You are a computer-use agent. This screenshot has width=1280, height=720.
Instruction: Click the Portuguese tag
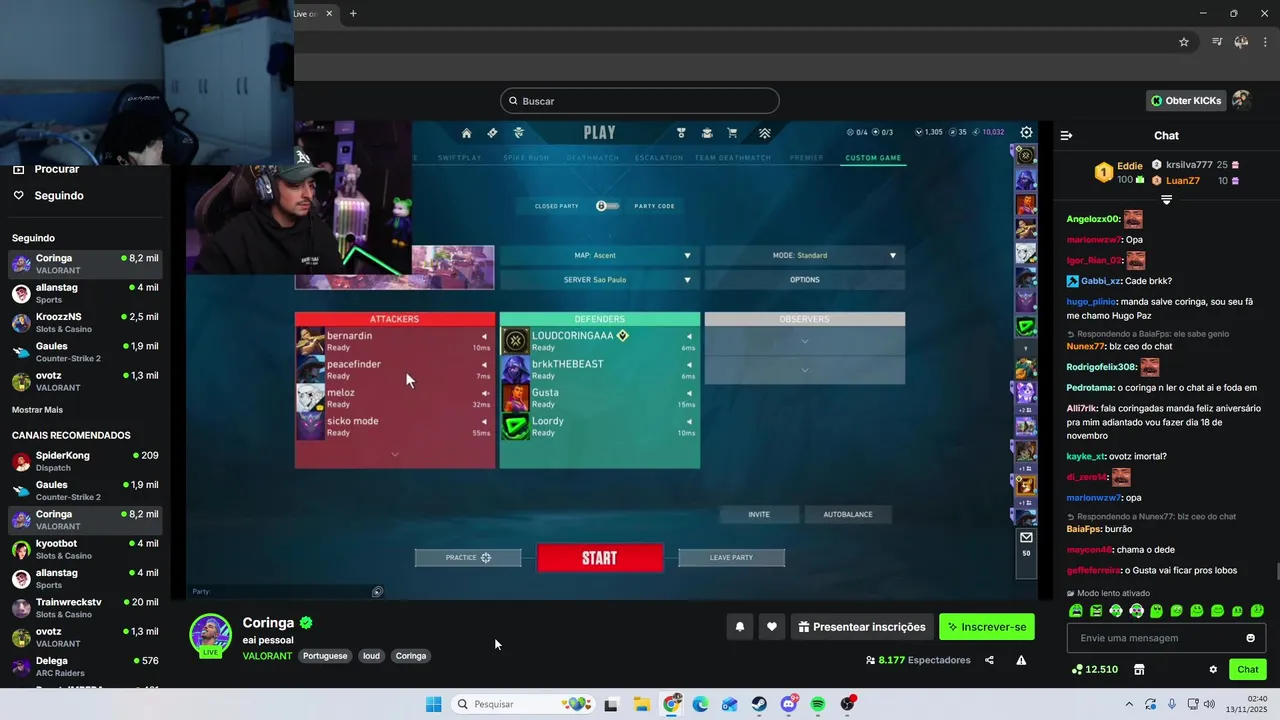(x=326, y=656)
